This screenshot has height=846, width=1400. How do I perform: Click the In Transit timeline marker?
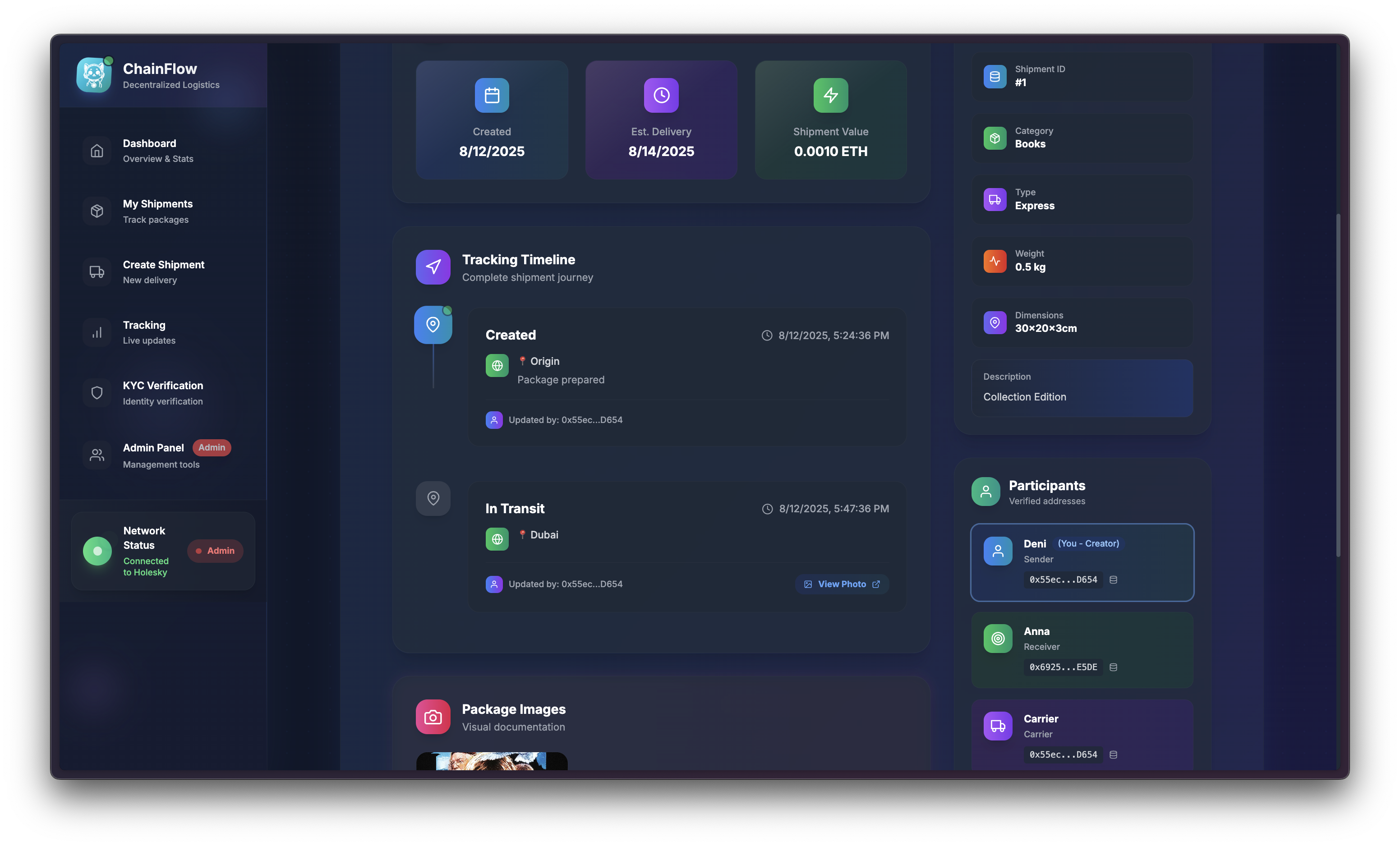tap(433, 498)
